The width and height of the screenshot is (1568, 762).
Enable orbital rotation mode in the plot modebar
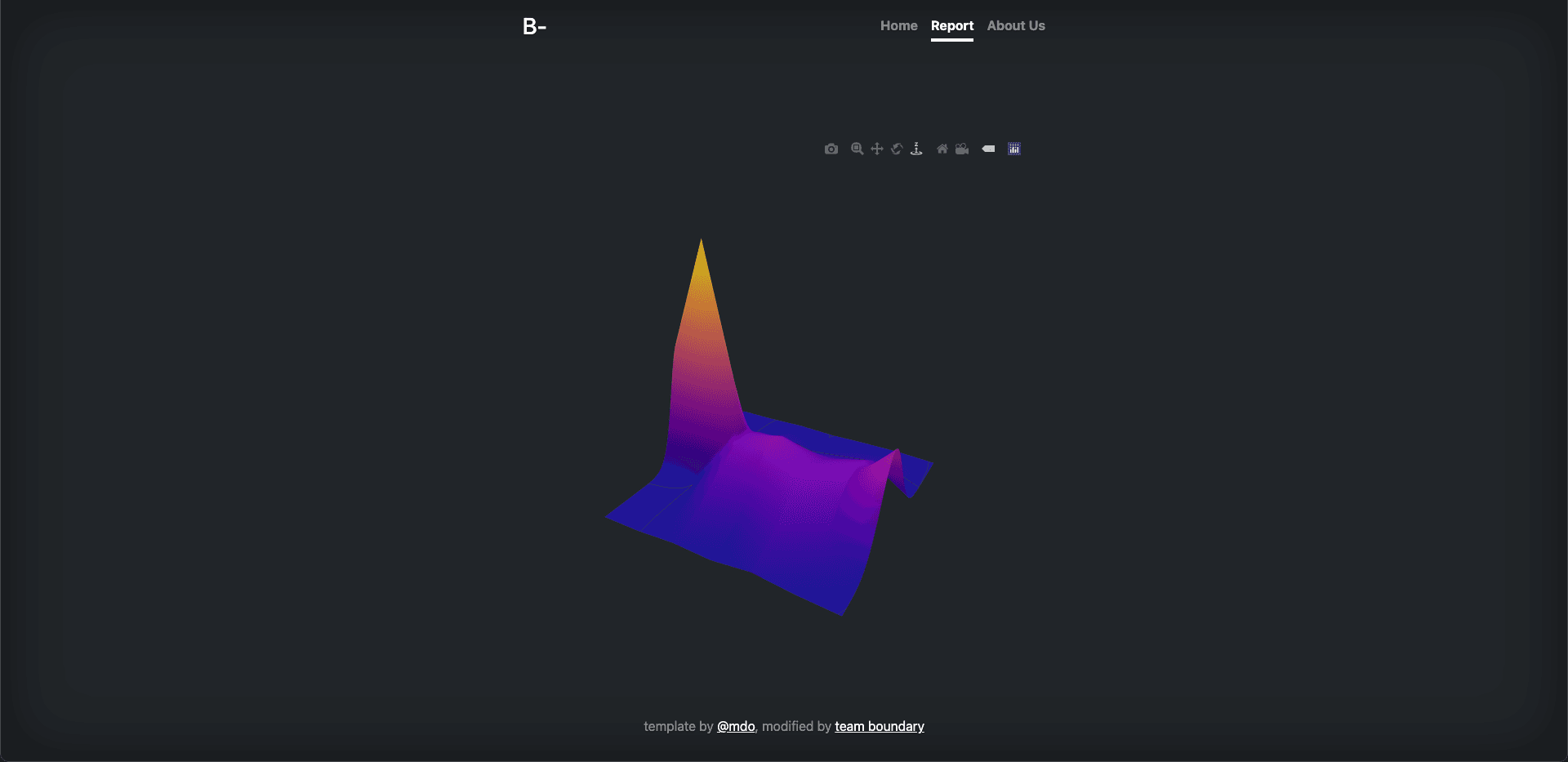pos(897,149)
